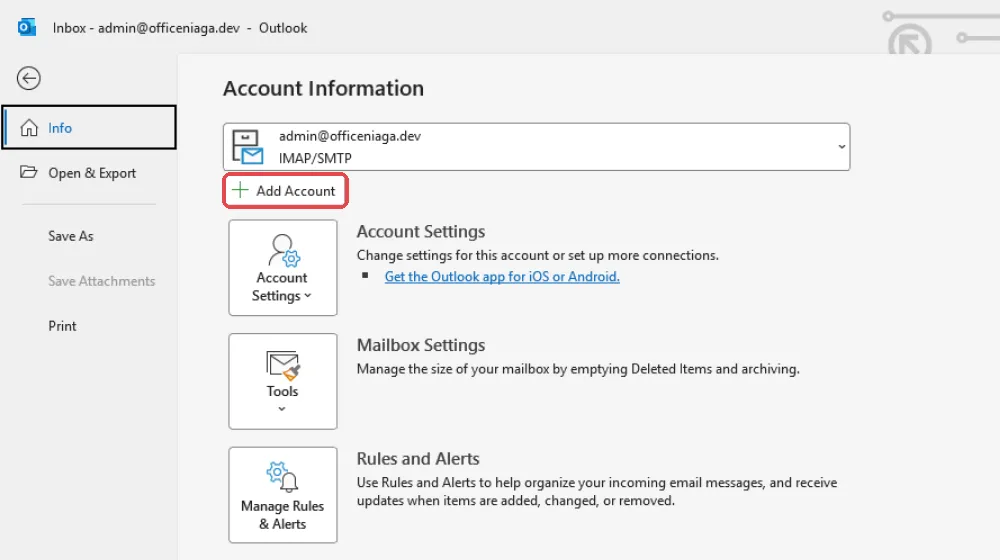Open the Print page
1000x560 pixels.
[62, 326]
